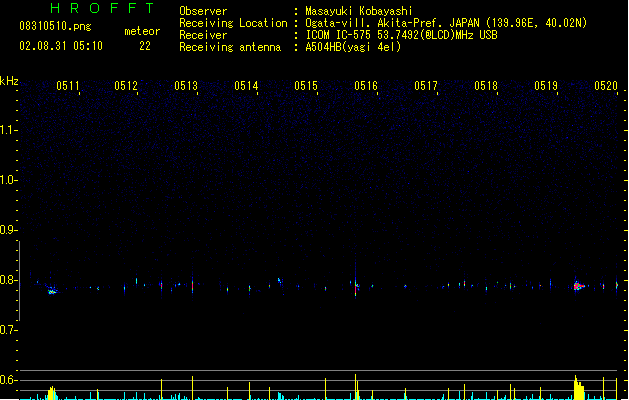Click the Receiving antenna label
The image size is (629, 400).
230,47
